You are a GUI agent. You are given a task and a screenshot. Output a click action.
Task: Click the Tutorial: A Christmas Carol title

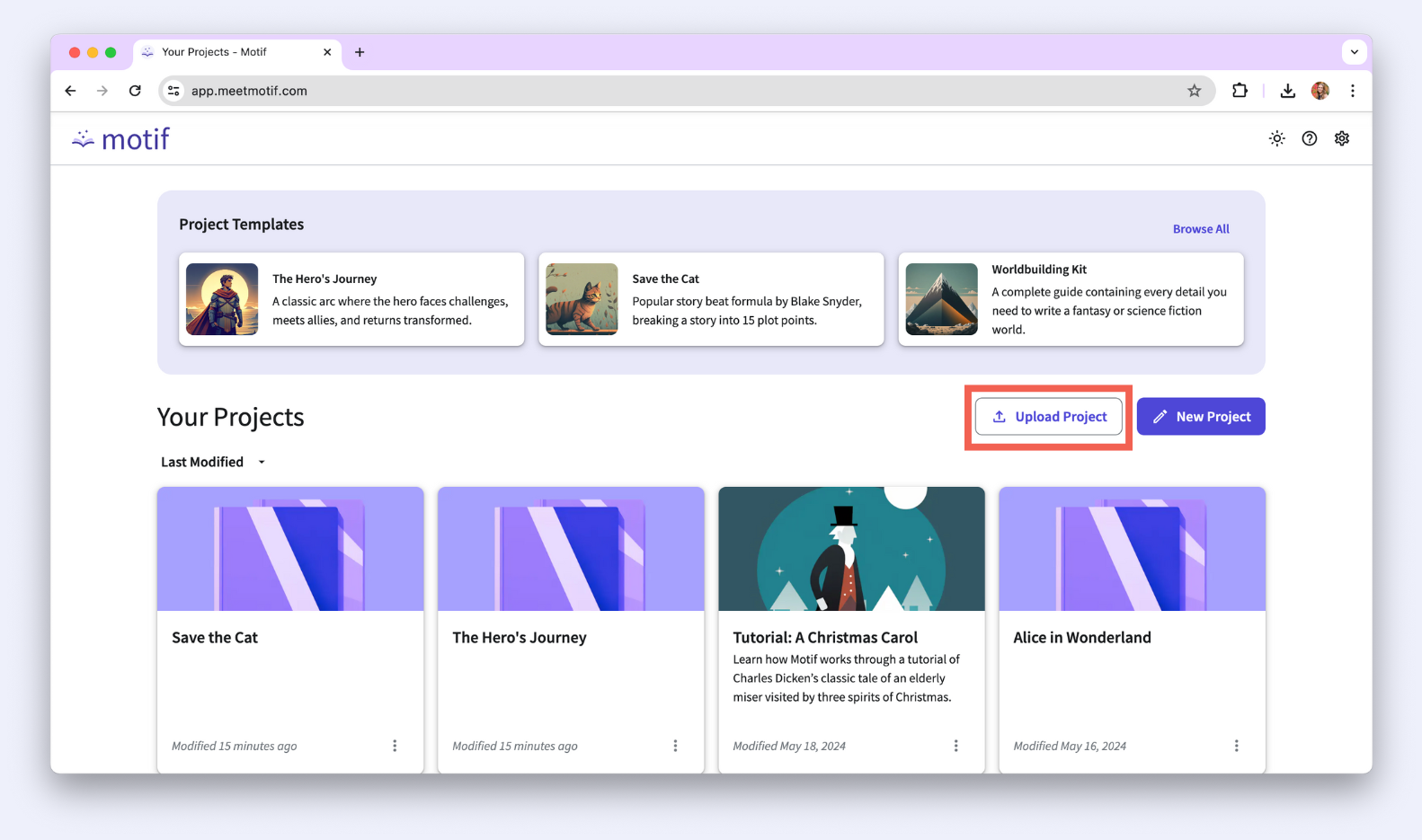coord(825,637)
